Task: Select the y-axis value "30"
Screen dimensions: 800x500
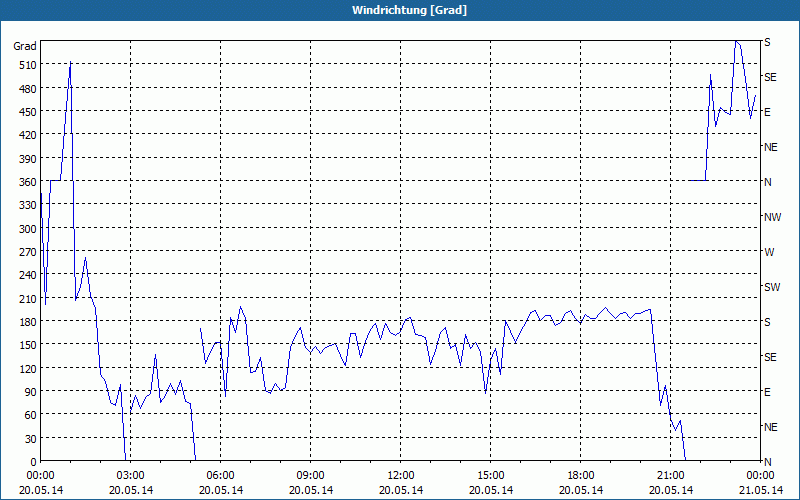Action: pyautogui.click(x=31, y=439)
